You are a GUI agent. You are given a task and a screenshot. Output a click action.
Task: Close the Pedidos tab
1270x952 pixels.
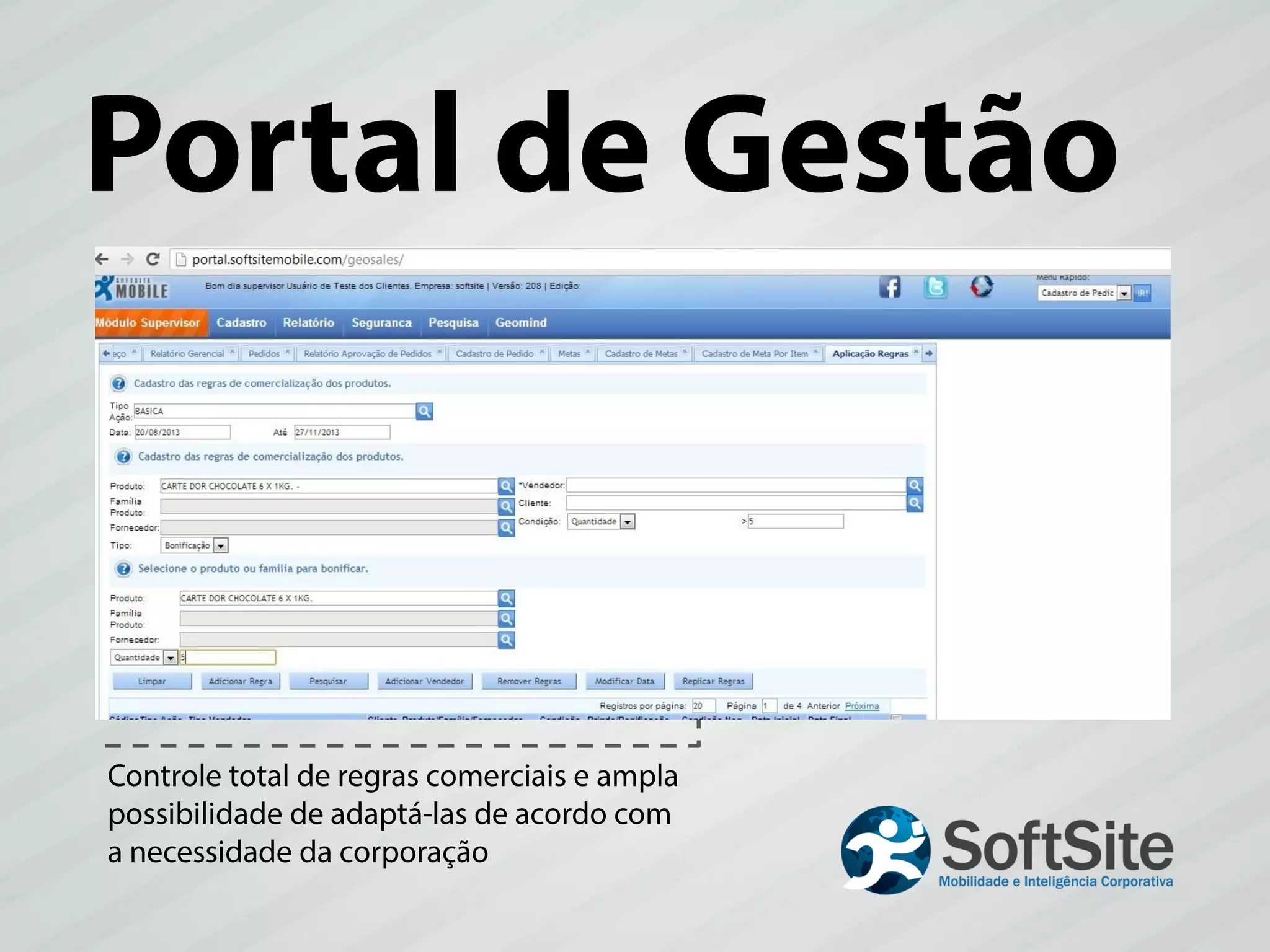click(288, 351)
